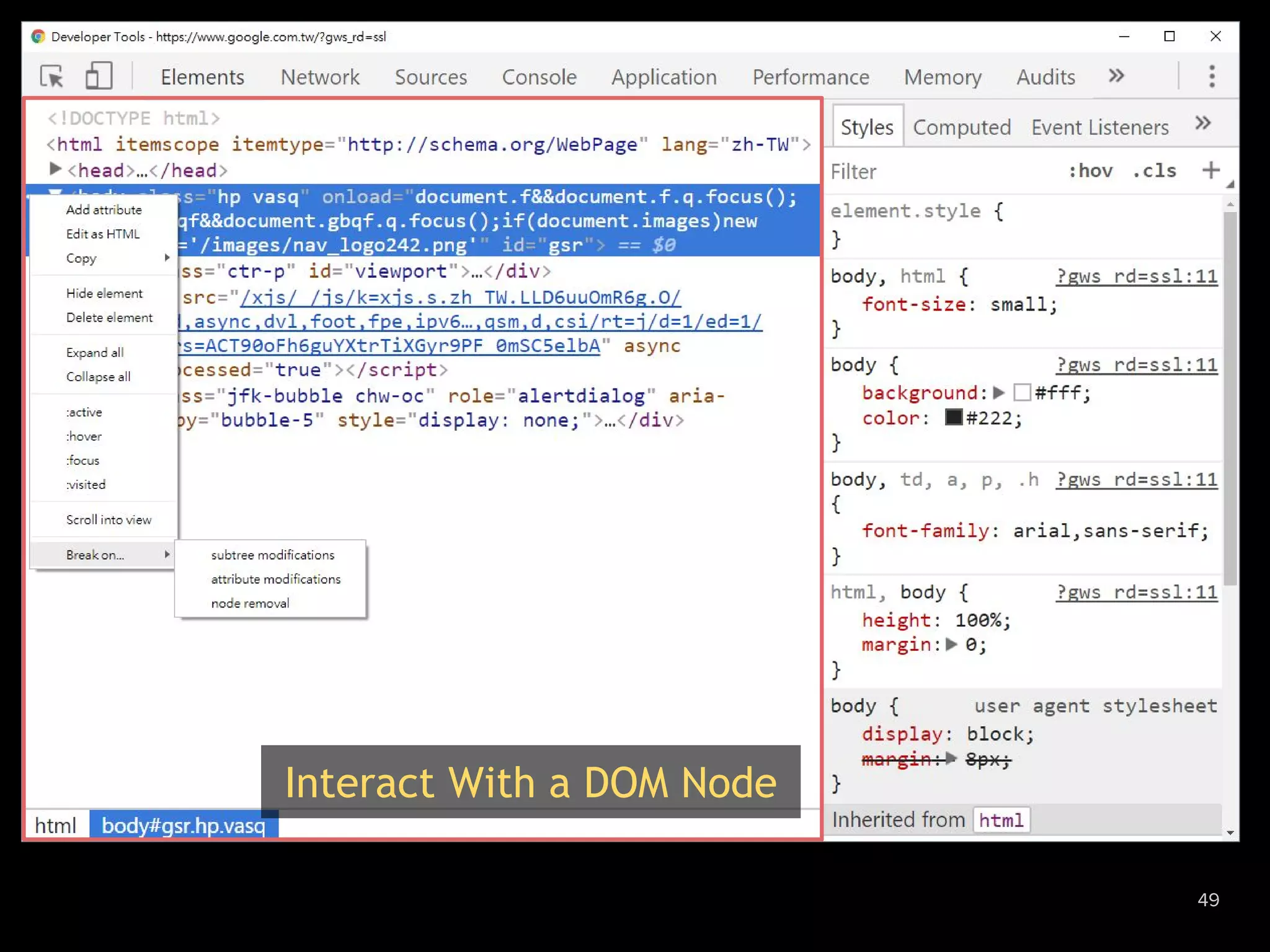Add new style rule plus icon
Screen dimensions: 1270x952
click(x=1210, y=170)
